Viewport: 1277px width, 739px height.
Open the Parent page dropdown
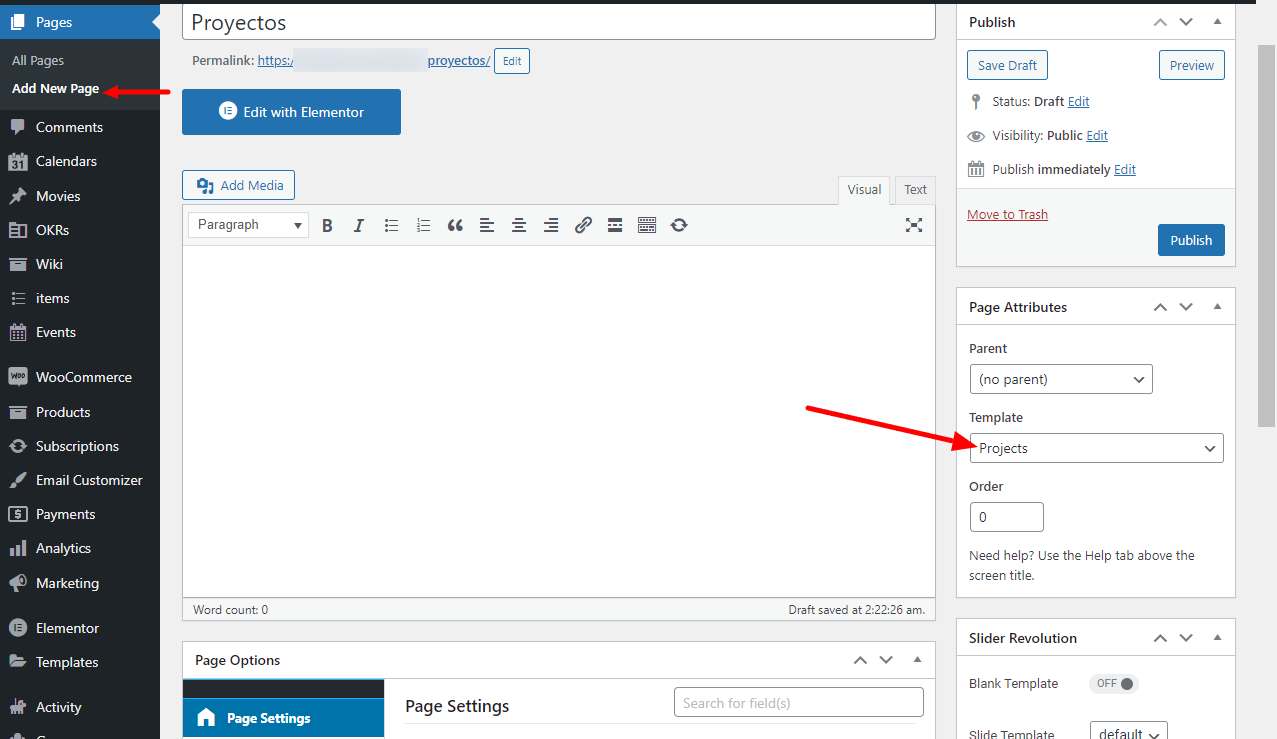[x=1060, y=379]
